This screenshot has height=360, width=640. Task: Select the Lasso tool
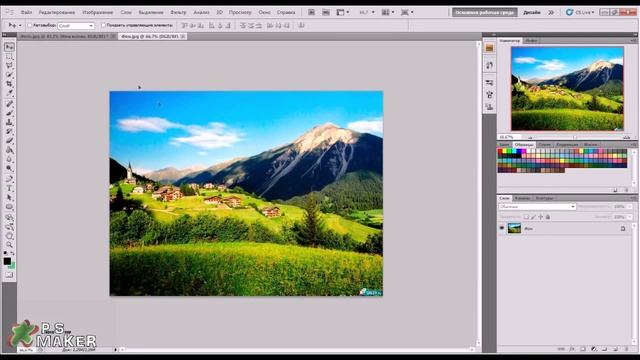tap(9, 66)
